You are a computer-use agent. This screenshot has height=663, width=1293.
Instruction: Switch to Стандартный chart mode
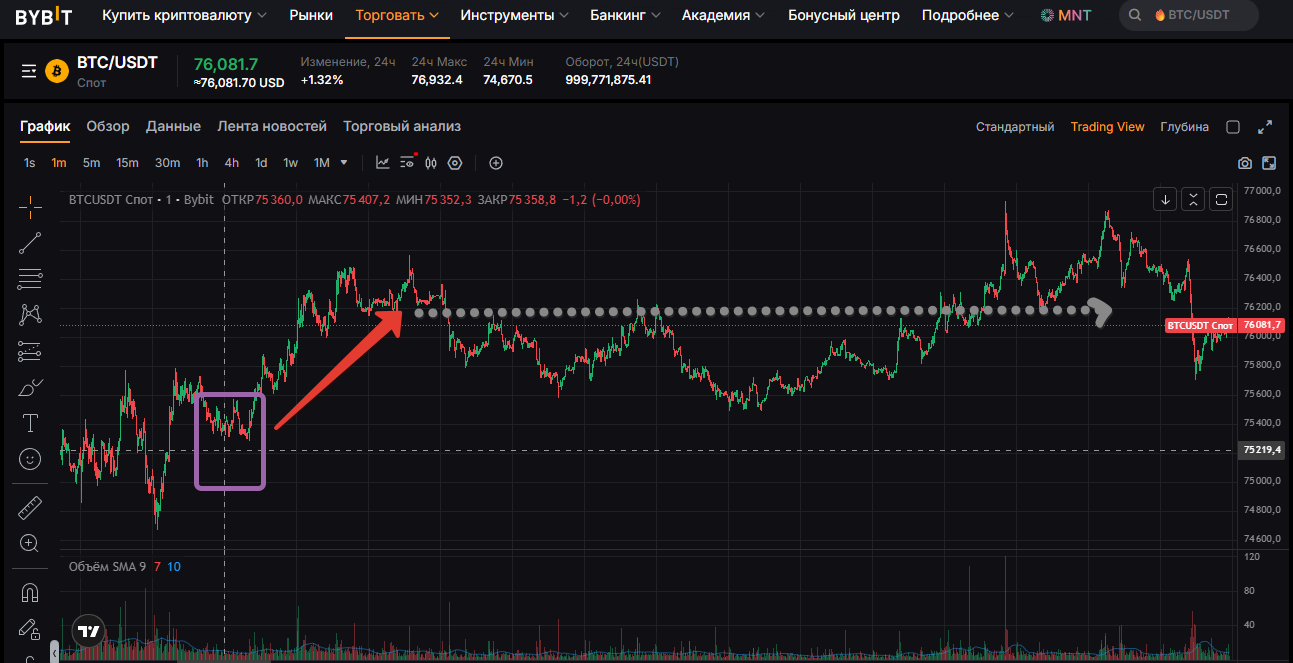tap(1015, 127)
